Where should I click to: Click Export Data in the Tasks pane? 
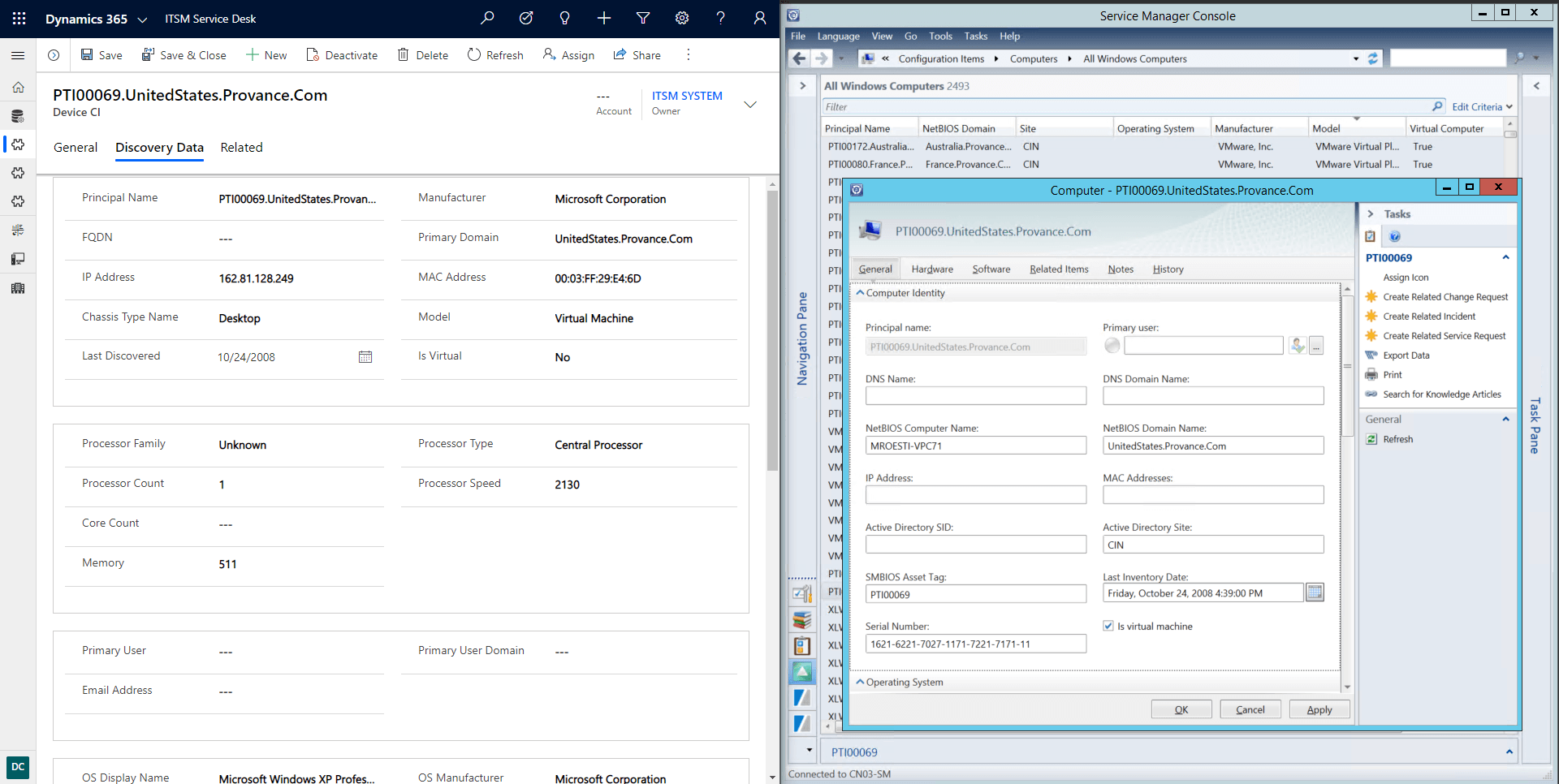pyautogui.click(x=1406, y=355)
